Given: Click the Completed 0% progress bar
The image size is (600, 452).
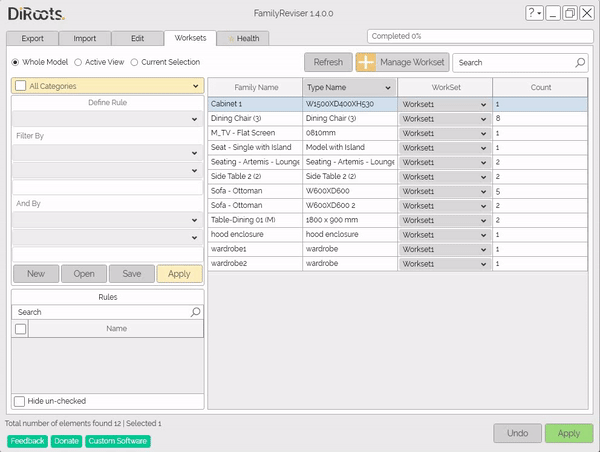Looking at the screenshot, I should (x=479, y=36).
